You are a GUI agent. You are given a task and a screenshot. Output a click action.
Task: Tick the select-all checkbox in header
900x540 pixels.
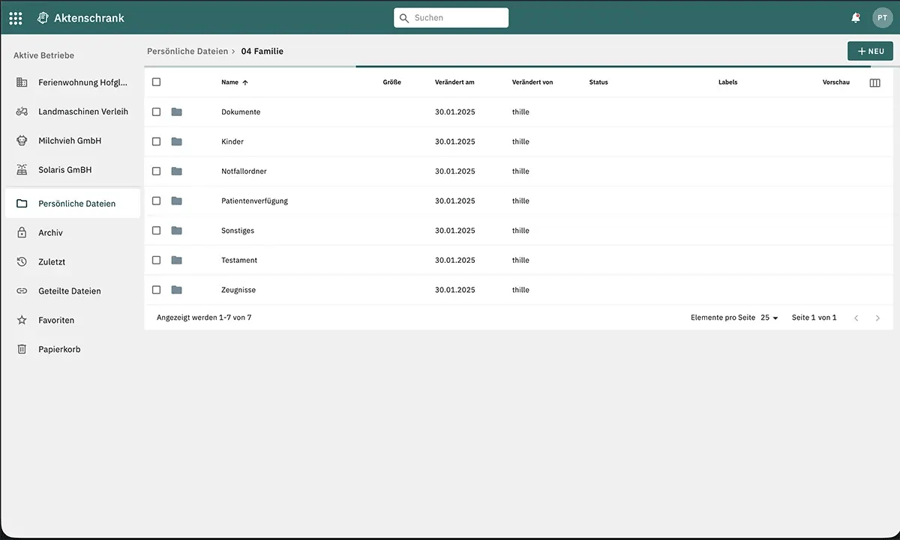pyautogui.click(x=156, y=82)
